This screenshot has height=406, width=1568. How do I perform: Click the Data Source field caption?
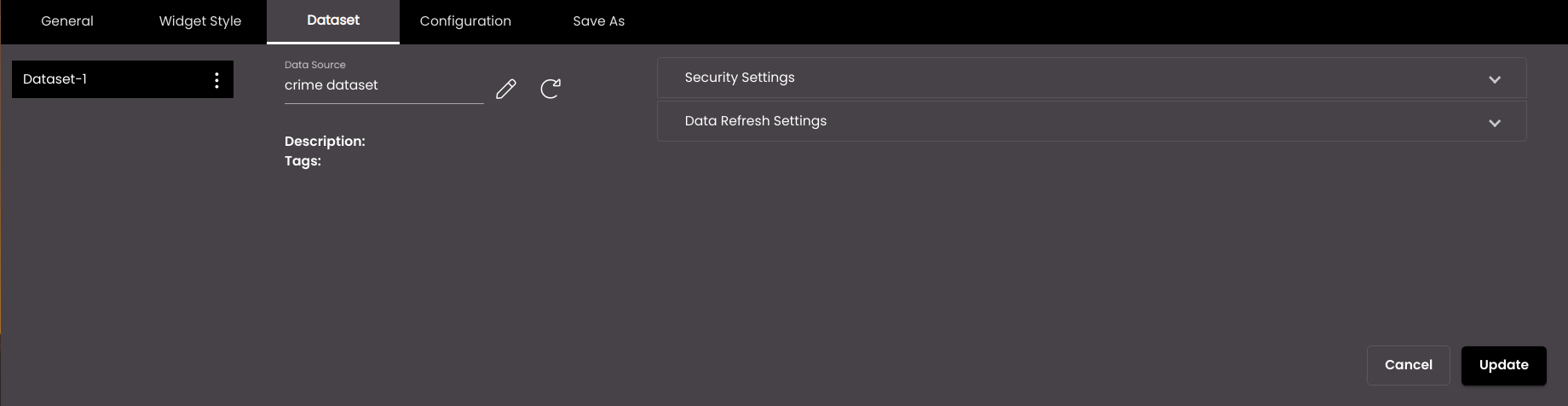315,65
